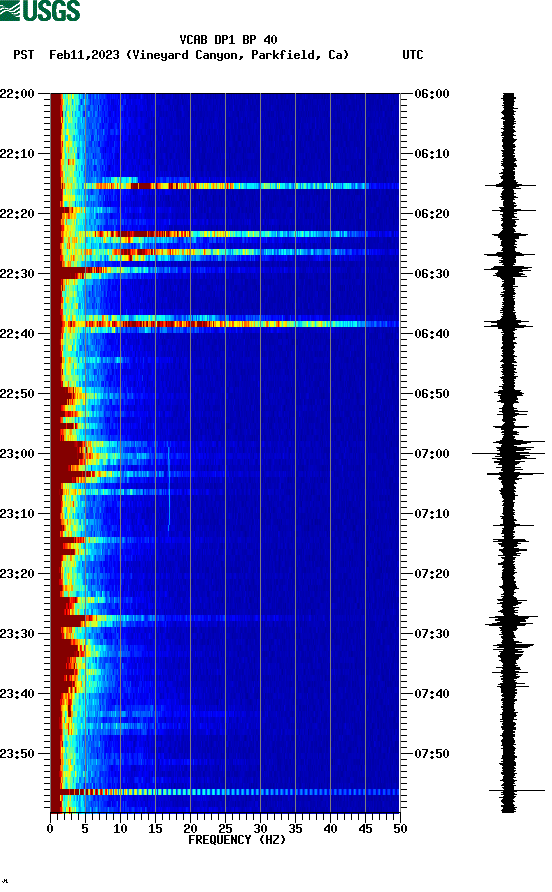The image size is (552, 892).
Task: Click the 06:10 UTC time label
Action: click(x=432, y=154)
